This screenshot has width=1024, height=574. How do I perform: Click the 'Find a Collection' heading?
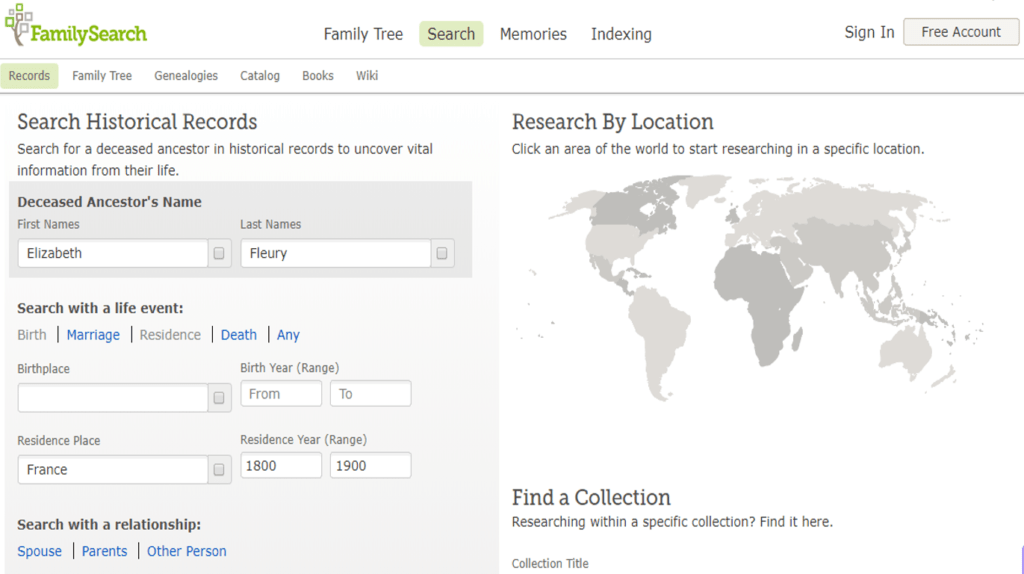[x=591, y=498]
